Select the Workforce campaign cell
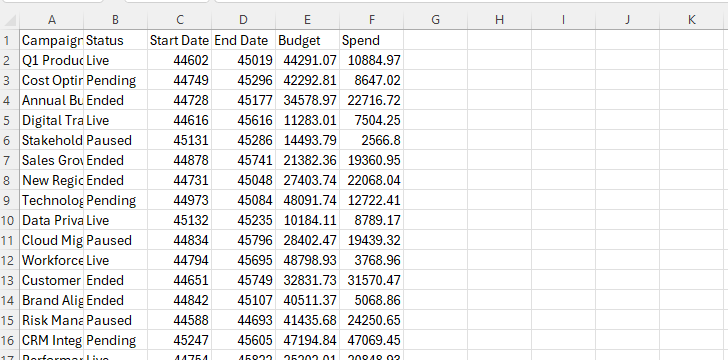This screenshot has width=728, height=360. coord(52,260)
